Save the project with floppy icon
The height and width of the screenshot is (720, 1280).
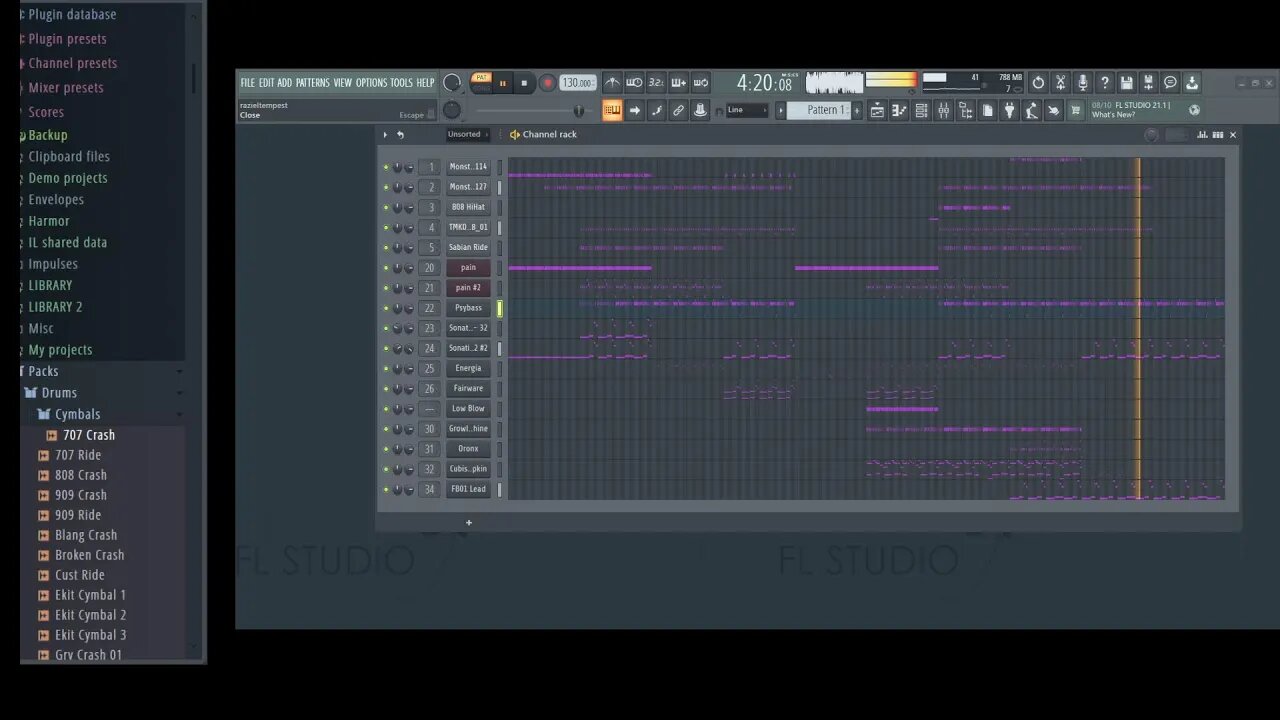click(1127, 83)
